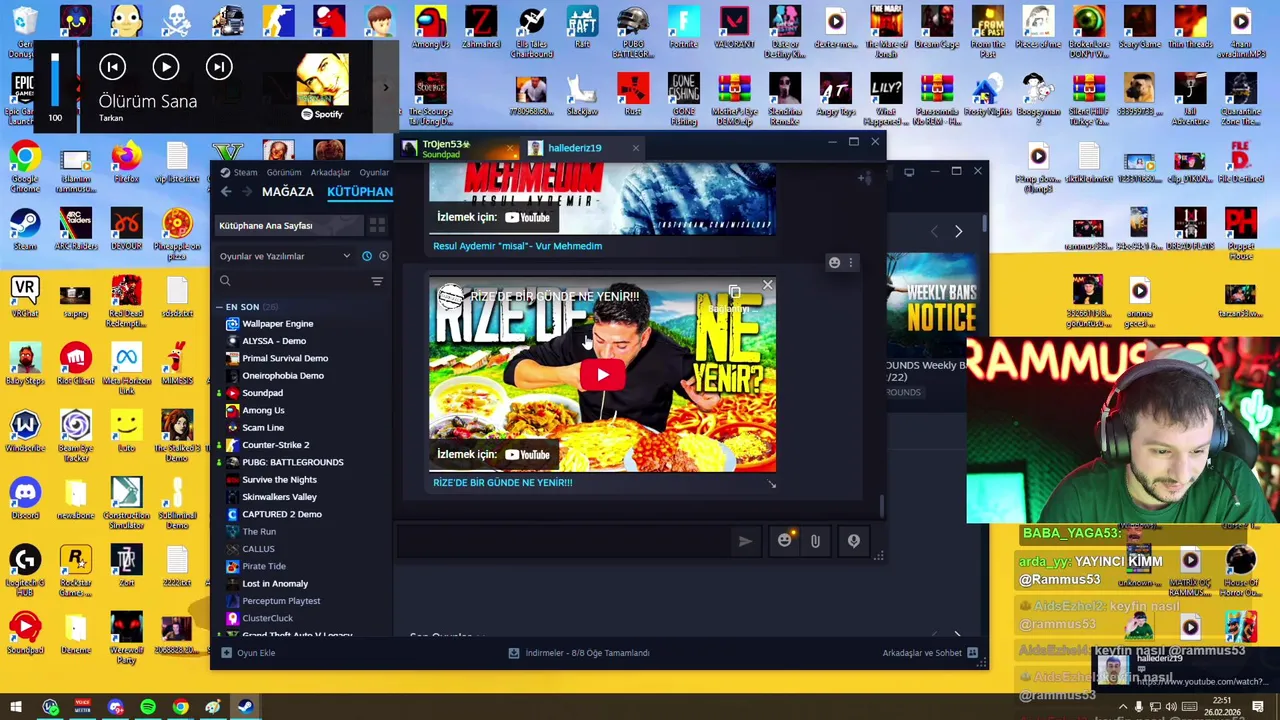Close the Tr0jen53 chat tab

click(x=511, y=151)
